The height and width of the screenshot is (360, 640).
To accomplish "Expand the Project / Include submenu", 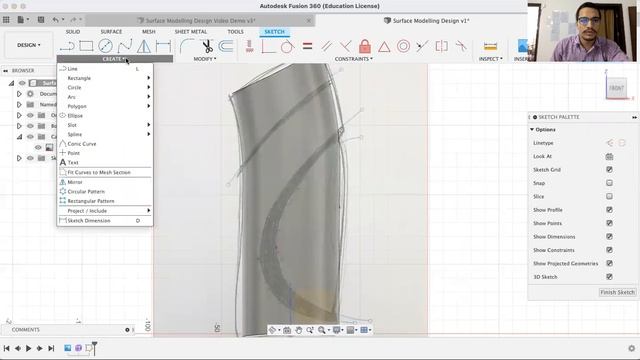I will (105, 211).
